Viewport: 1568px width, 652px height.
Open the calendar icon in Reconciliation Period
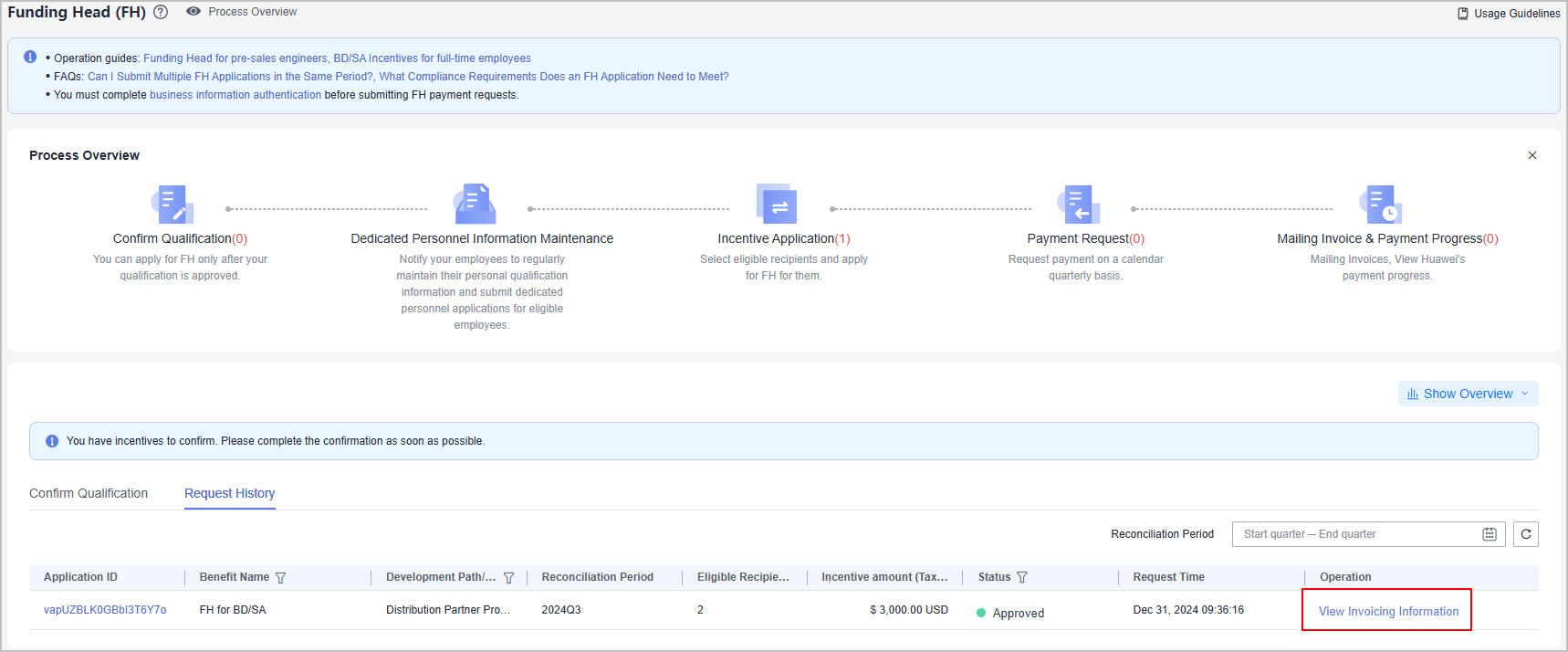click(1489, 534)
